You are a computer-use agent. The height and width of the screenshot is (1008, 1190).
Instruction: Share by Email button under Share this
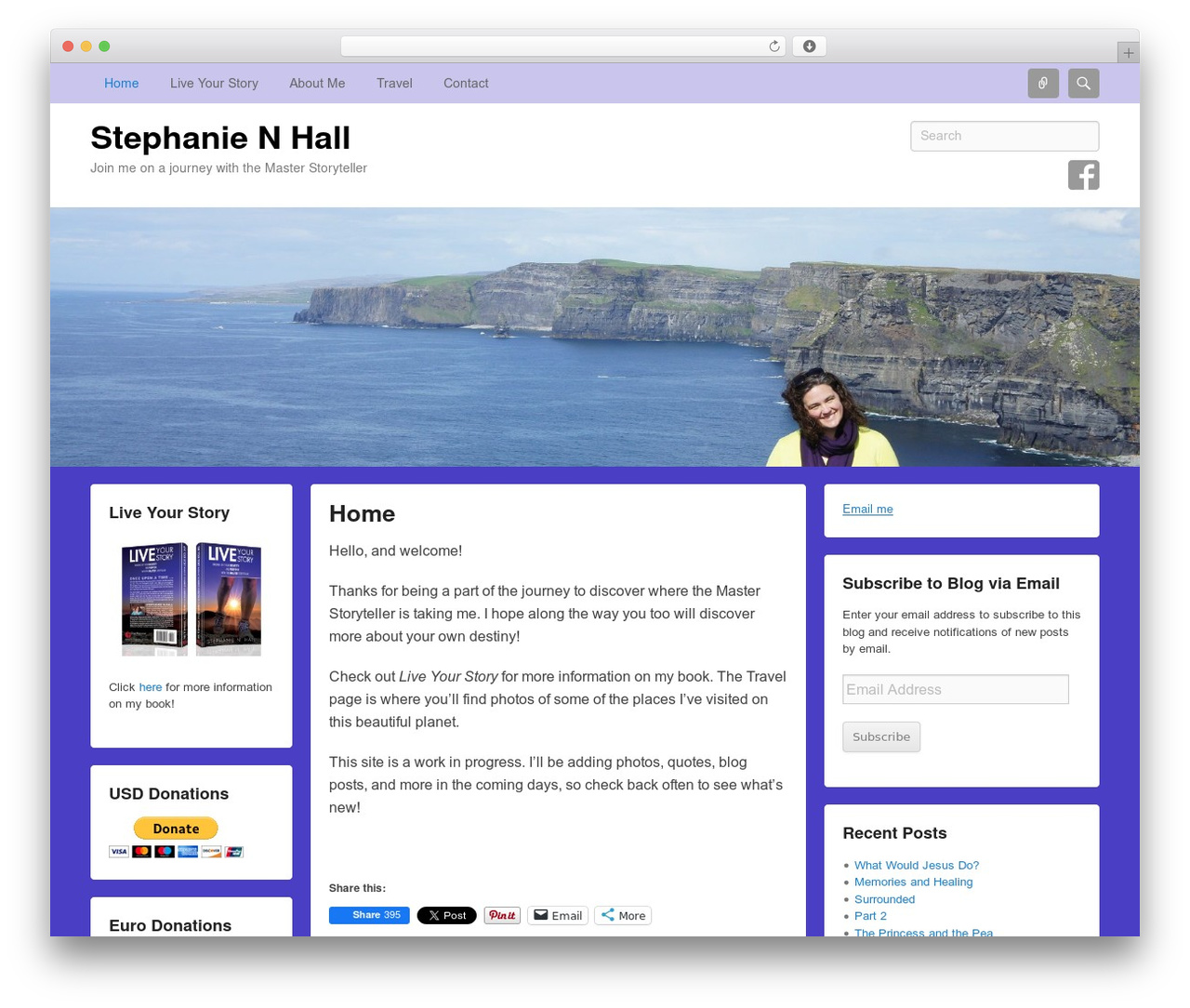(x=558, y=915)
